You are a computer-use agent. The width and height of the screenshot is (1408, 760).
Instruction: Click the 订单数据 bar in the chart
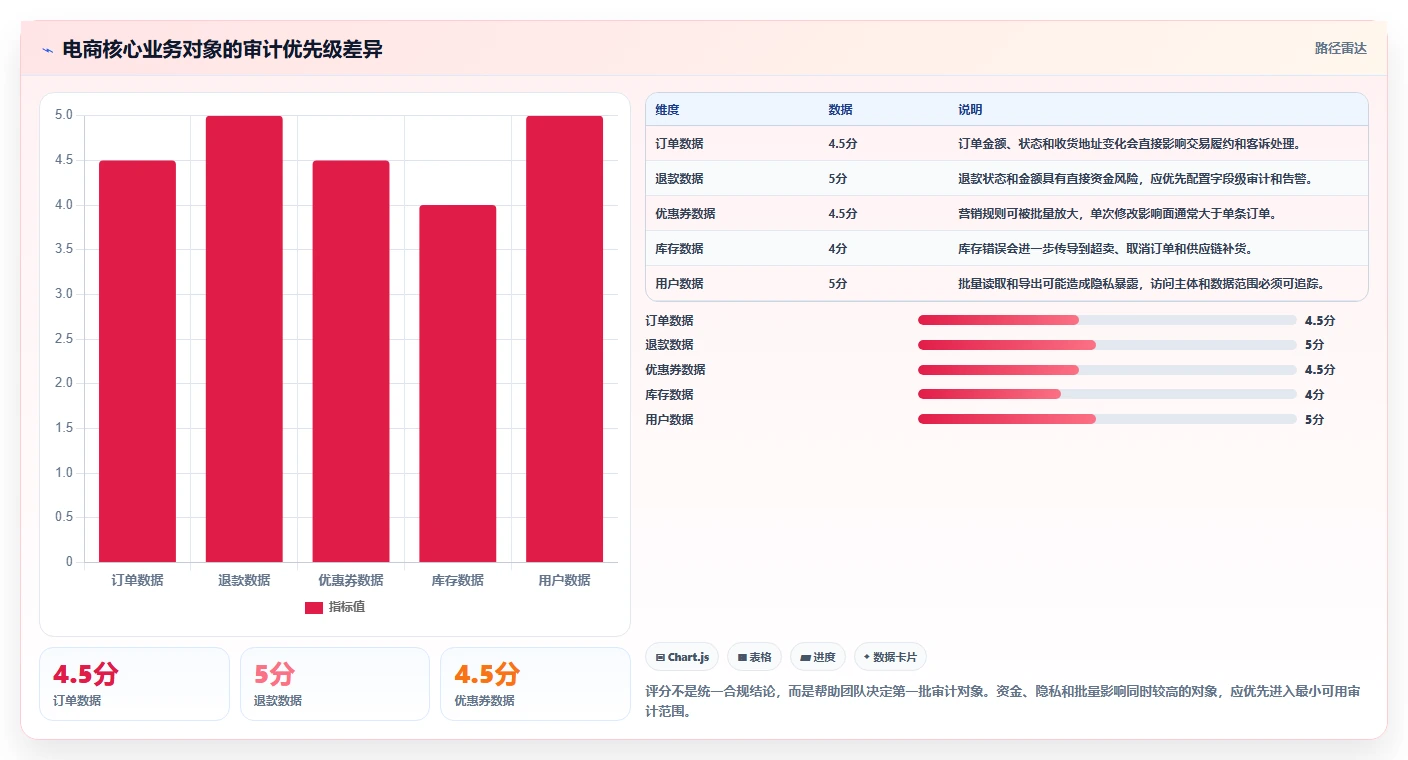(137, 361)
